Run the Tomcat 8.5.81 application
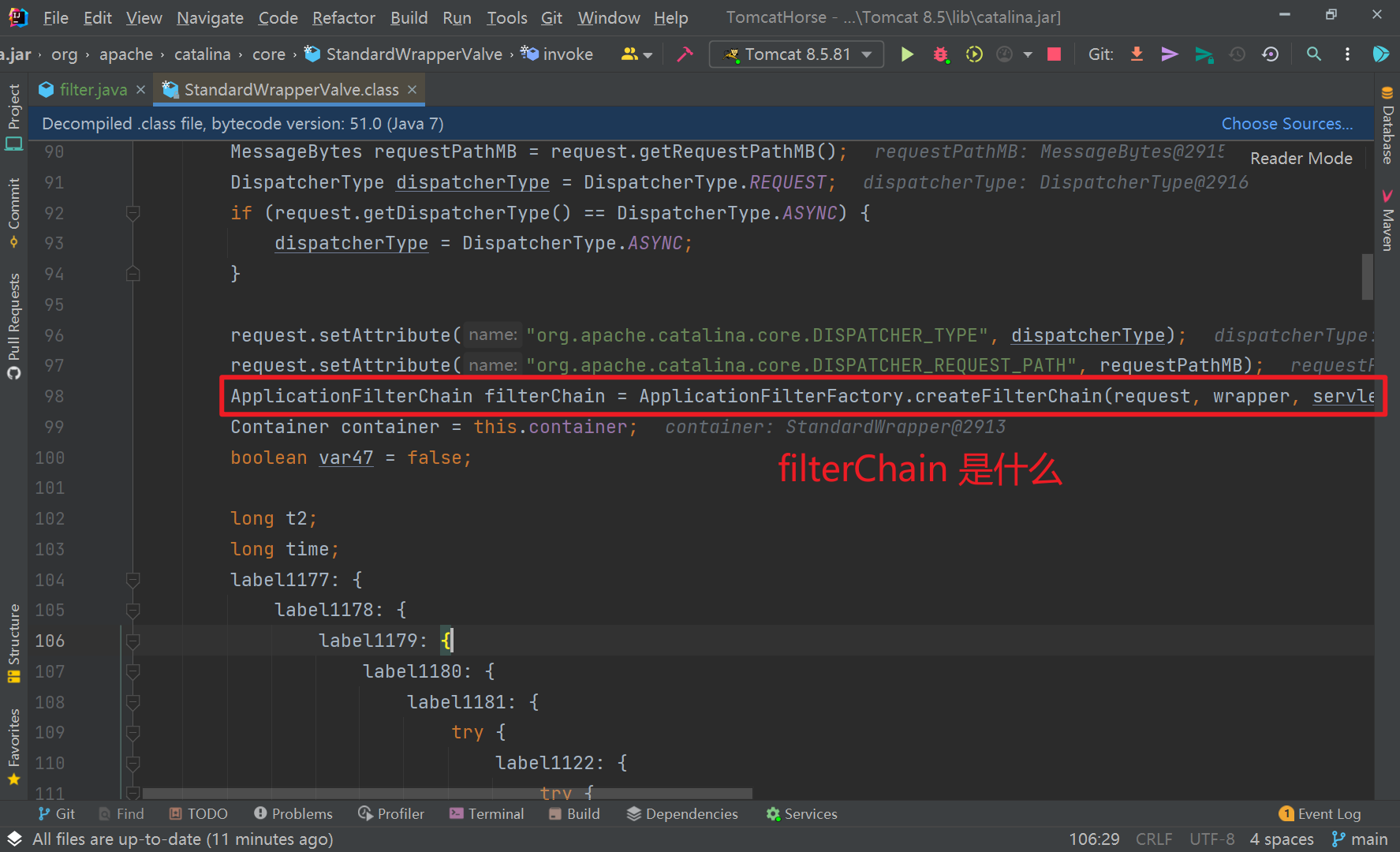1400x852 pixels. pos(907,54)
